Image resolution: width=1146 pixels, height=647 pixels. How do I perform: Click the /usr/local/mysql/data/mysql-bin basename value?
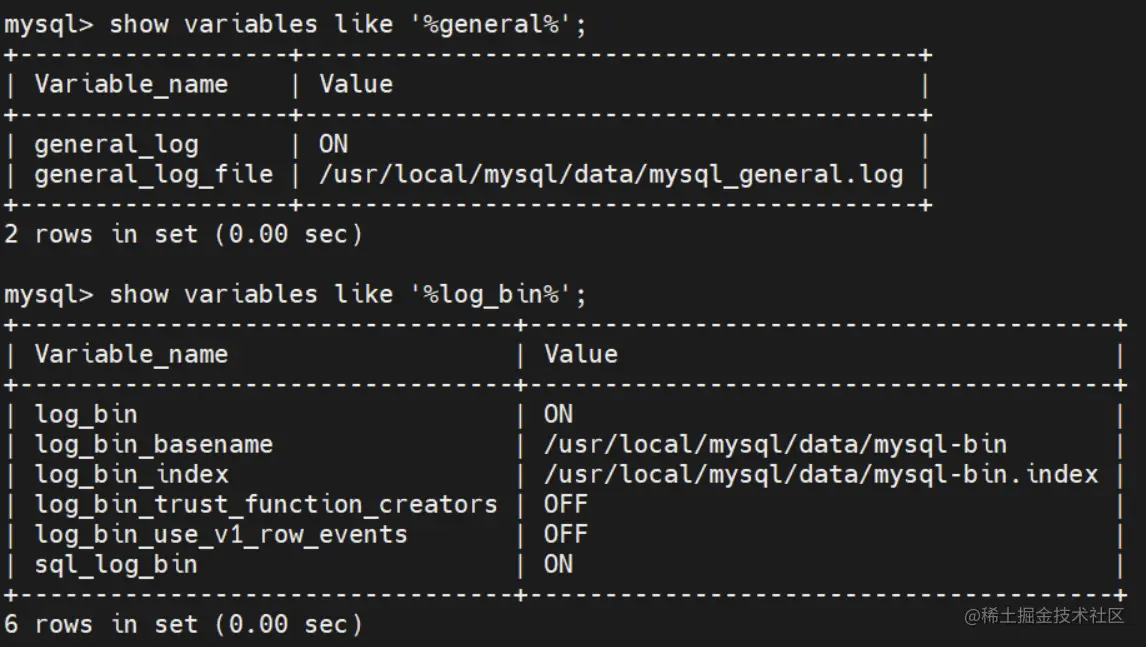775,445
